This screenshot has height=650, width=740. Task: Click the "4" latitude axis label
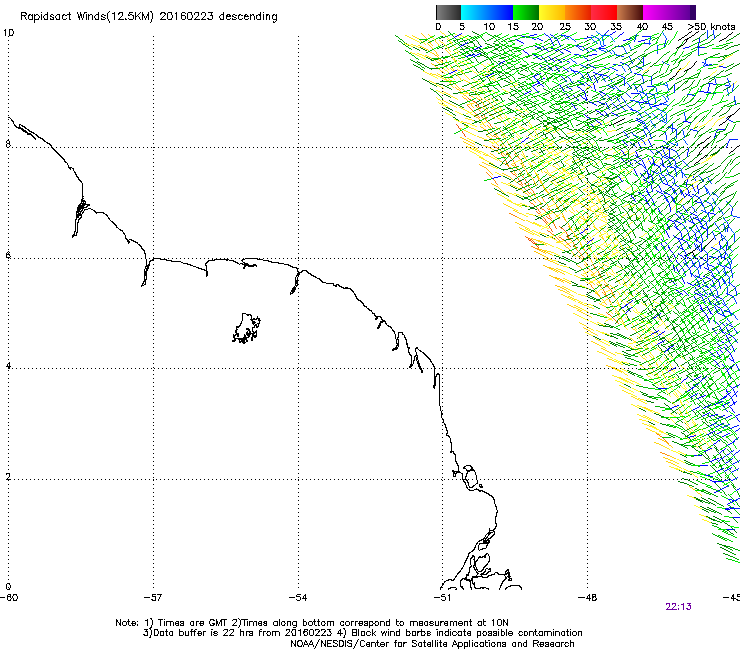[x=8, y=366]
